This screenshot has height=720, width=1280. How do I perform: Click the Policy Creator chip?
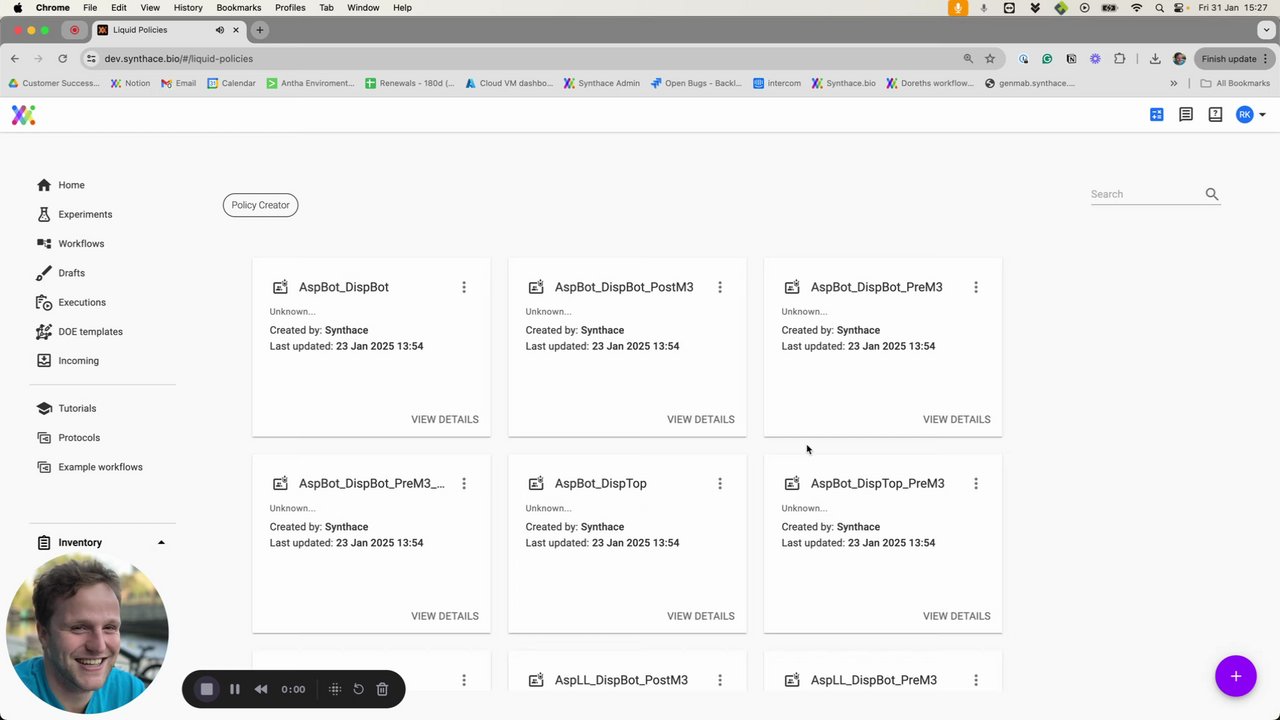260,205
